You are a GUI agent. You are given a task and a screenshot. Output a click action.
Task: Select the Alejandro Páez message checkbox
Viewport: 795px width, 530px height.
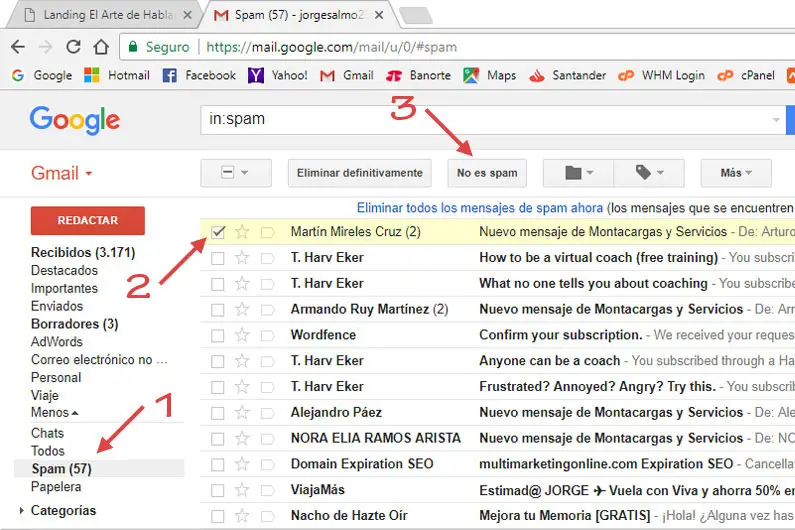tap(218, 413)
